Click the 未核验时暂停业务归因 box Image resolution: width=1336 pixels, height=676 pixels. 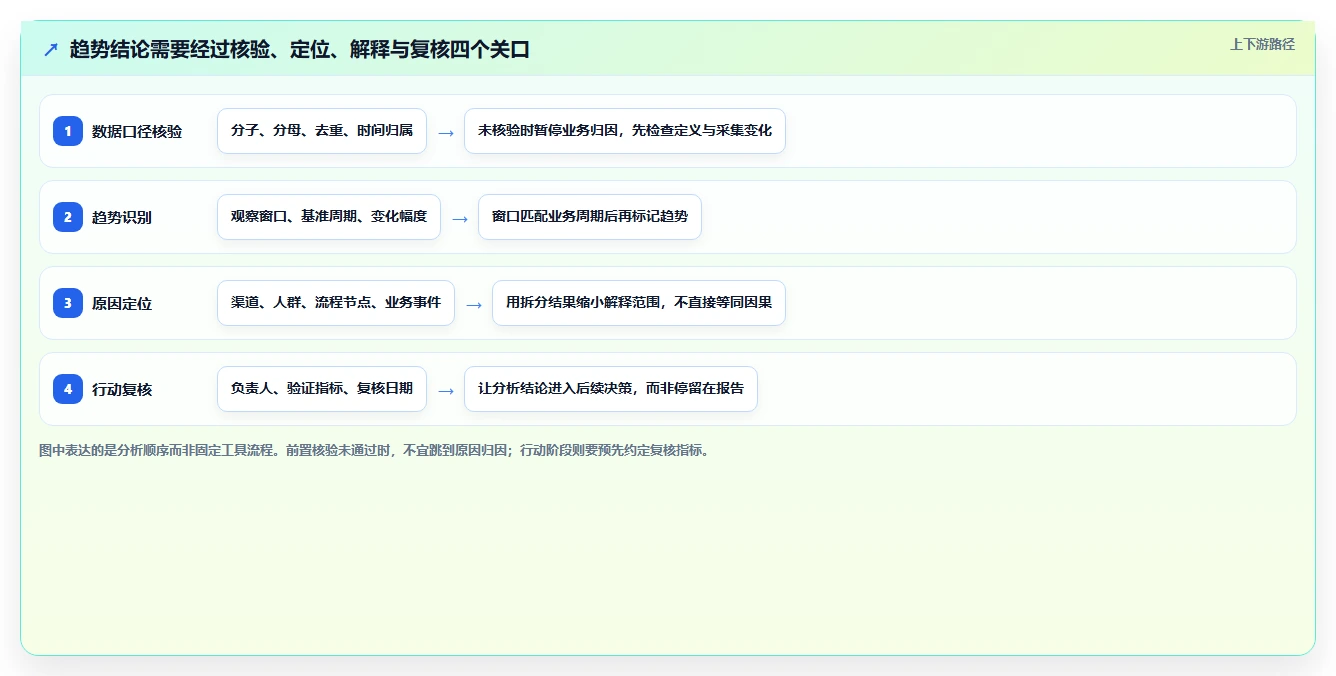625,131
